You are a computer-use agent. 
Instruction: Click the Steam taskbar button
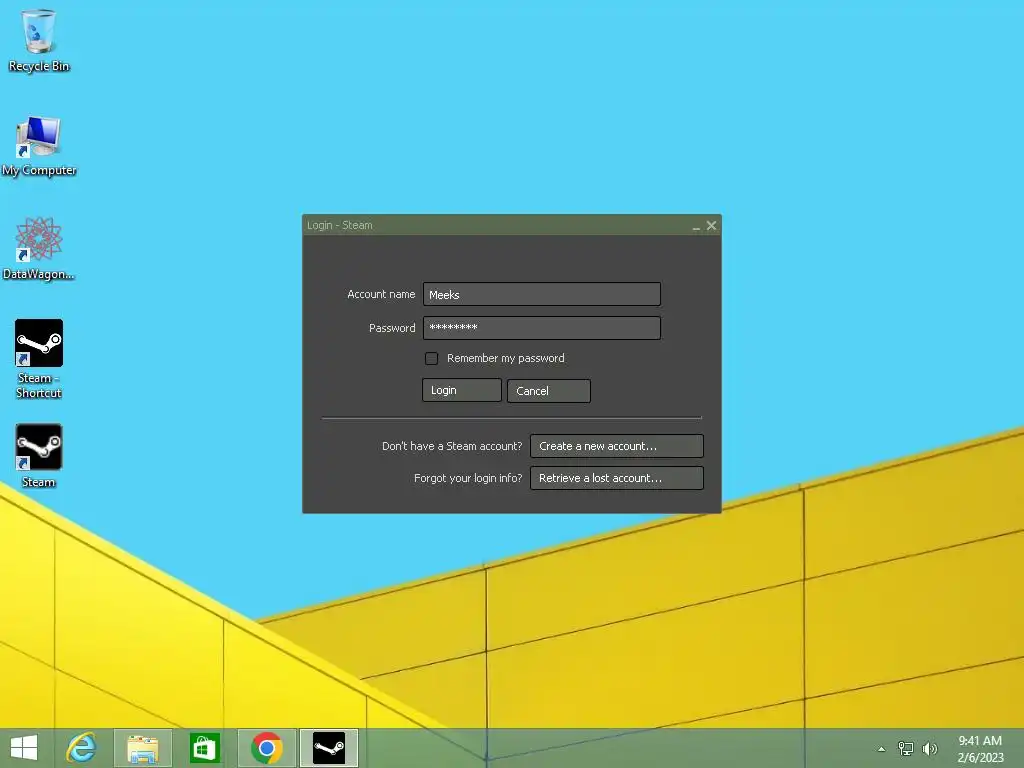[x=329, y=748]
